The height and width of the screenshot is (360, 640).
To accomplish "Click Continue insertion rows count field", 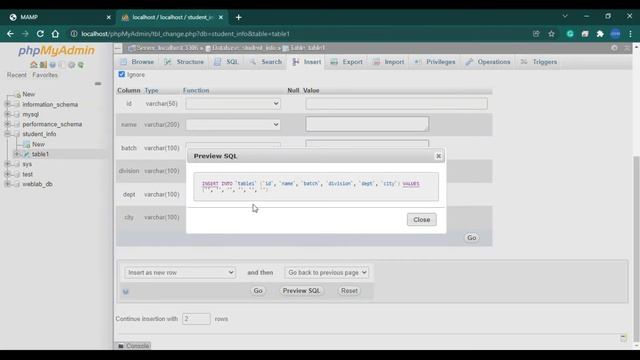I will pos(196,319).
